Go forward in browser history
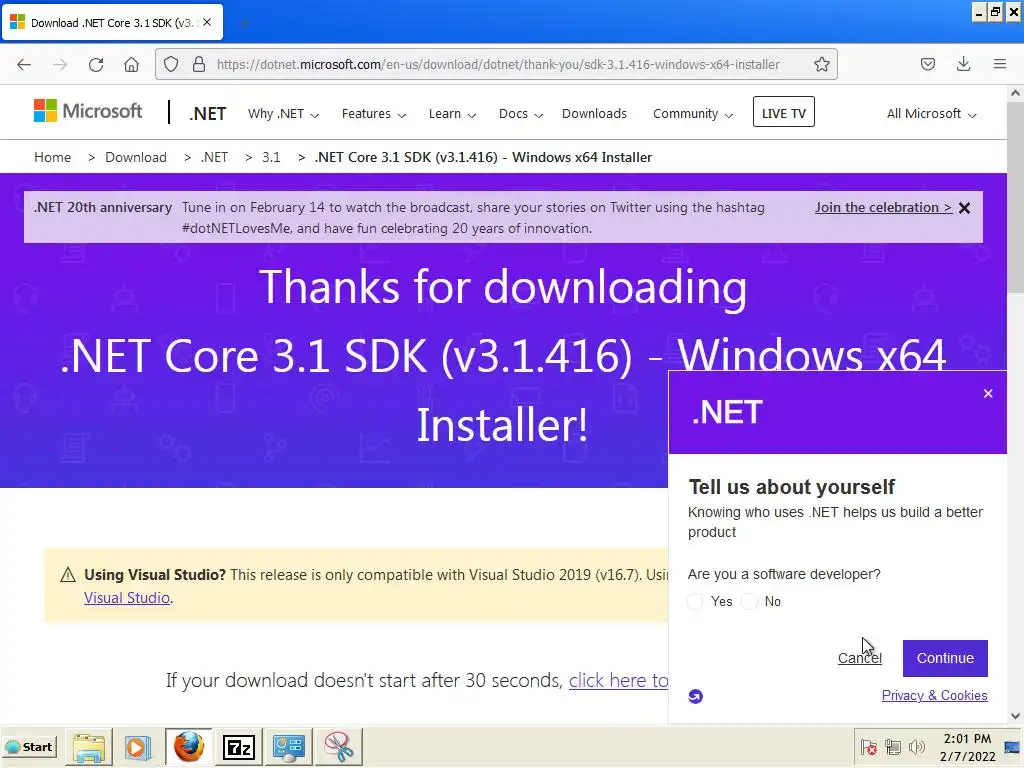 click(x=60, y=64)
